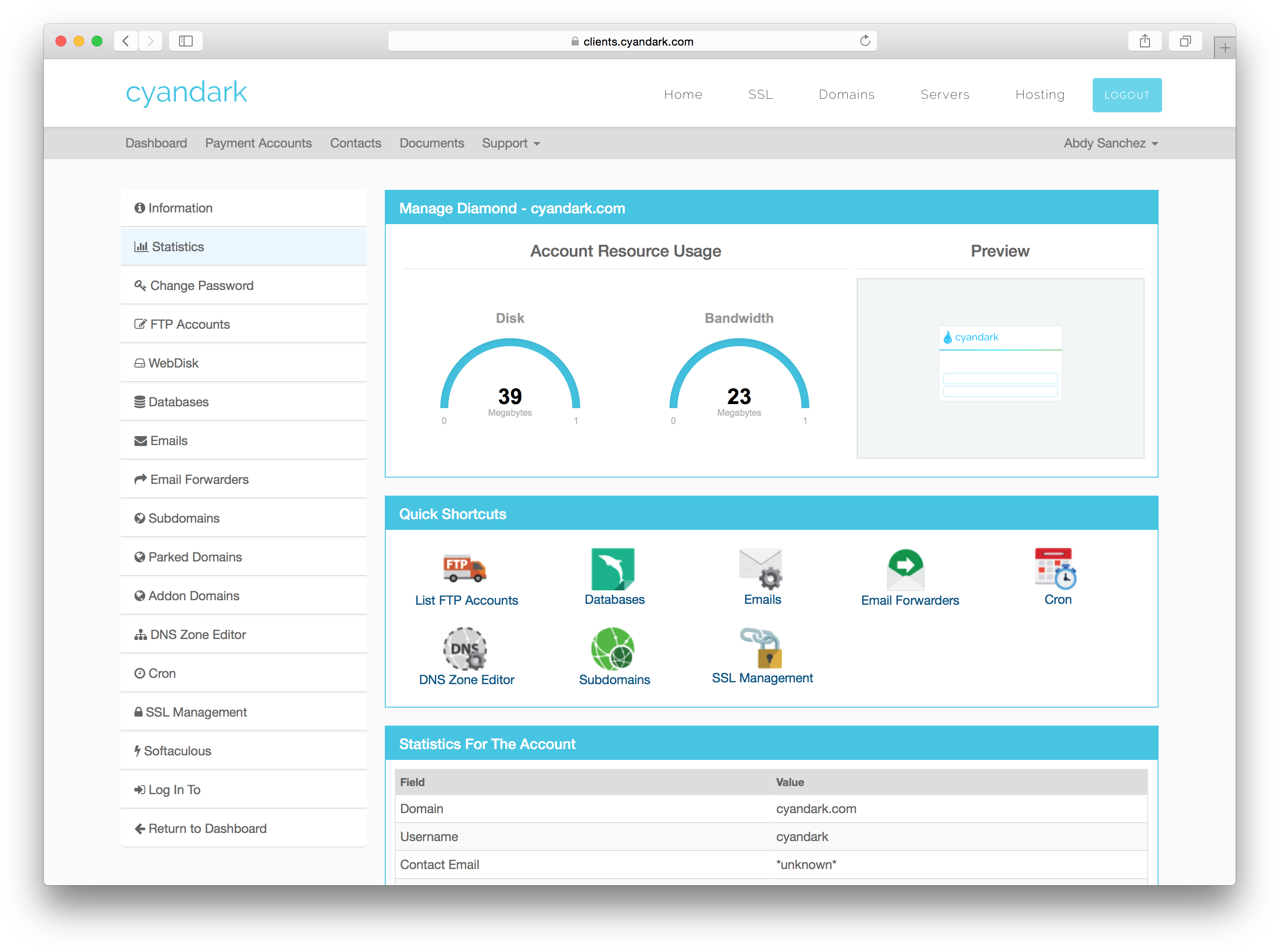1279x952 pixels.
Task: Select Statistics in the sidebar
Action: pyautogui.click(x=244, y=247)
